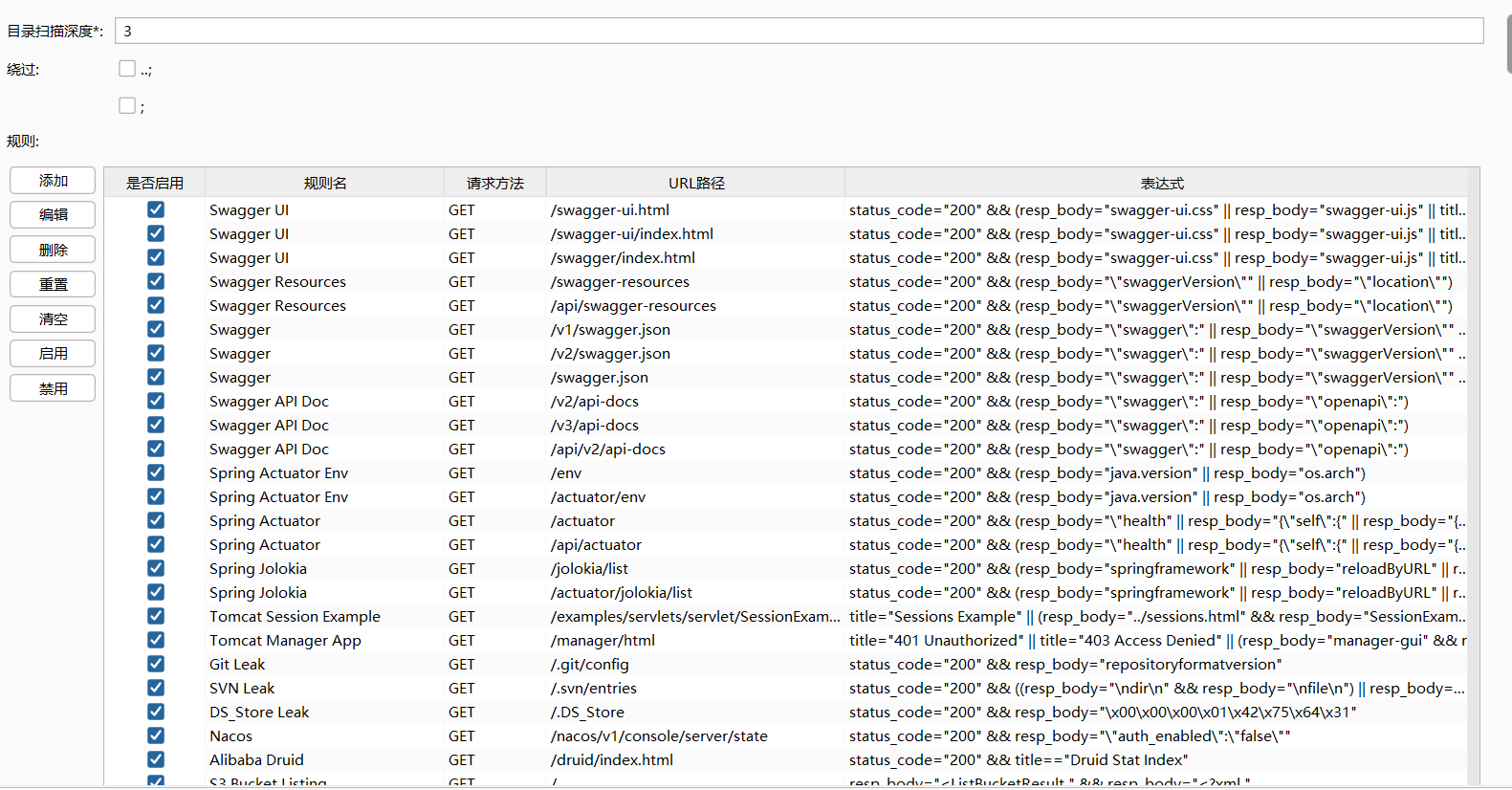Image resolution: width=1512 pixels, height=790 pixels.
Task: Select the Tomcat Manager App rule row
Action: pyautogui.click(x=285, y=641)
